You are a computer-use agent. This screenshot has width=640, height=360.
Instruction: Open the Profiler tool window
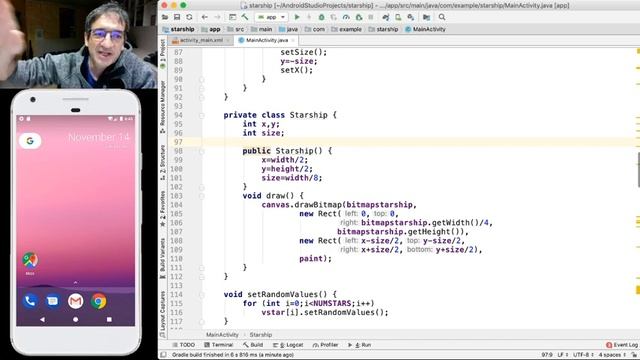coord(325,345)
